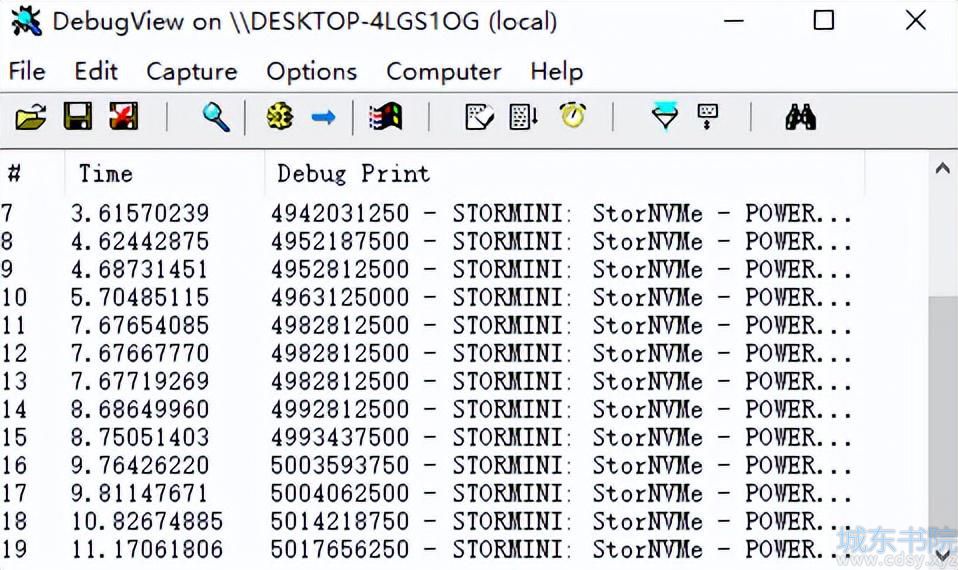Click debug print value 4952187500
The height and width of the screenshot is (570, 958).
coord(340,242)
